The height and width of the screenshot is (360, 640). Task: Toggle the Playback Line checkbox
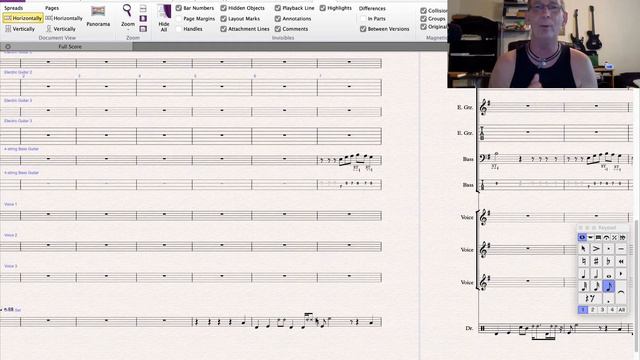(278, 8)
